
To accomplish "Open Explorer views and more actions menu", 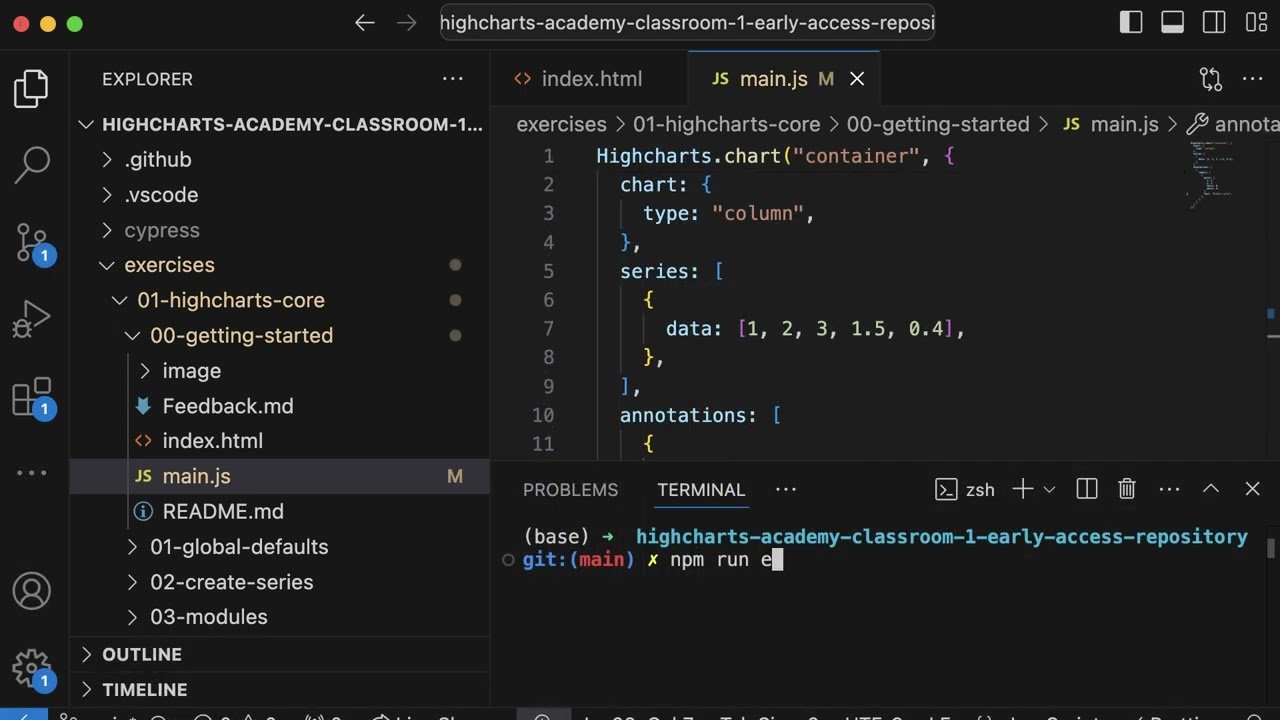I will tap(453, 79).
